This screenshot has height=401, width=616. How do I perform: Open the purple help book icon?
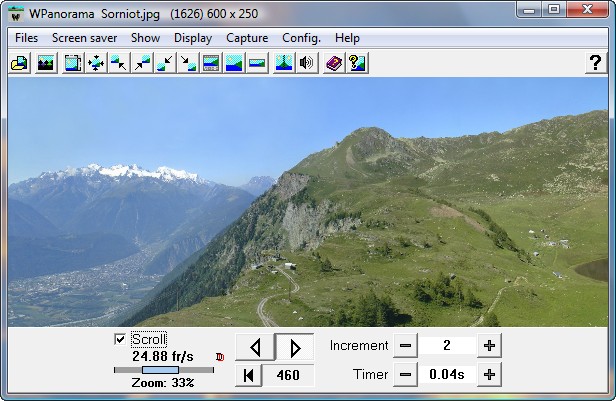point(334,63)
